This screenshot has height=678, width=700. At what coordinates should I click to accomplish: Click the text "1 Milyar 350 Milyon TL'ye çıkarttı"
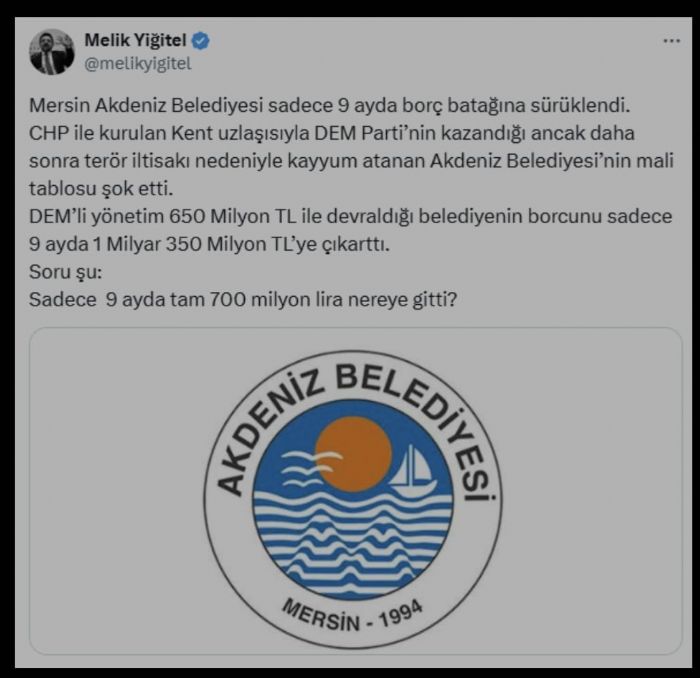(241, 244)
